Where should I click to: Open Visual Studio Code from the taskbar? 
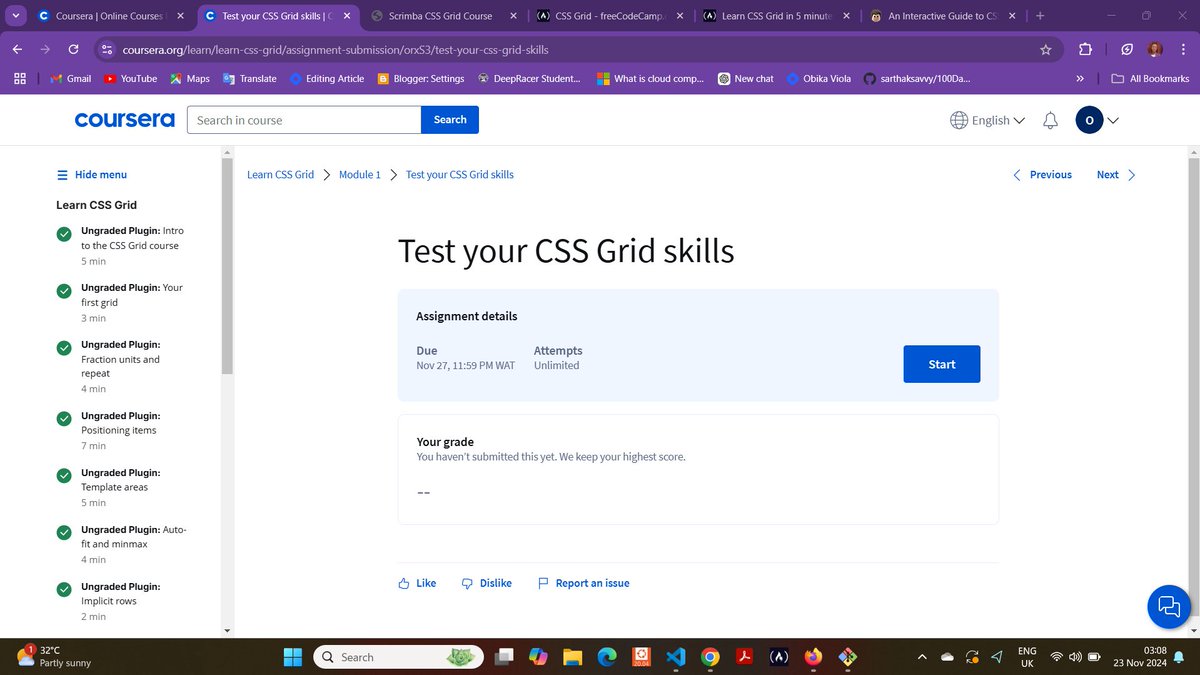pyautogui.click(x=675, y=657)
